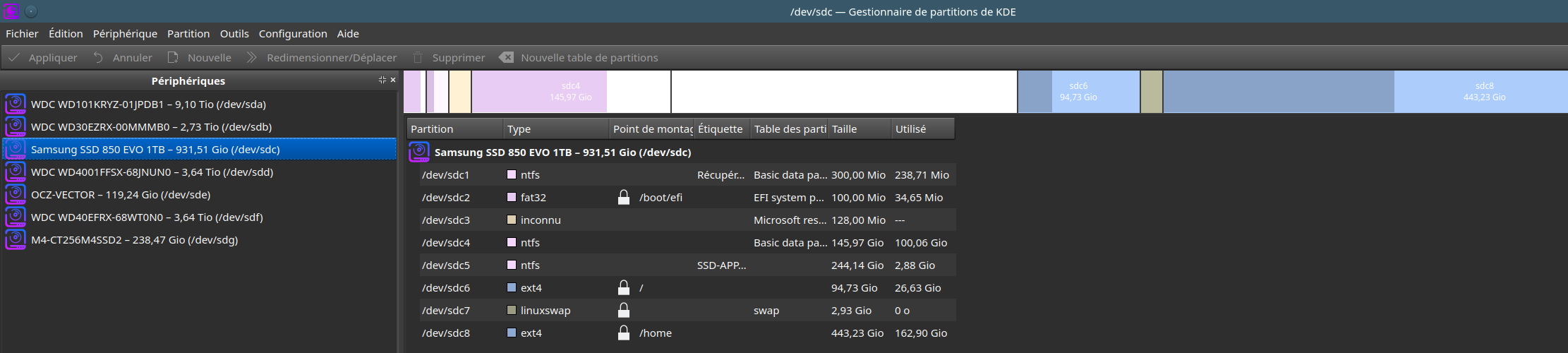Open the Édition menu
Screen dimensions: 1568x353
[x=66, y=33]
